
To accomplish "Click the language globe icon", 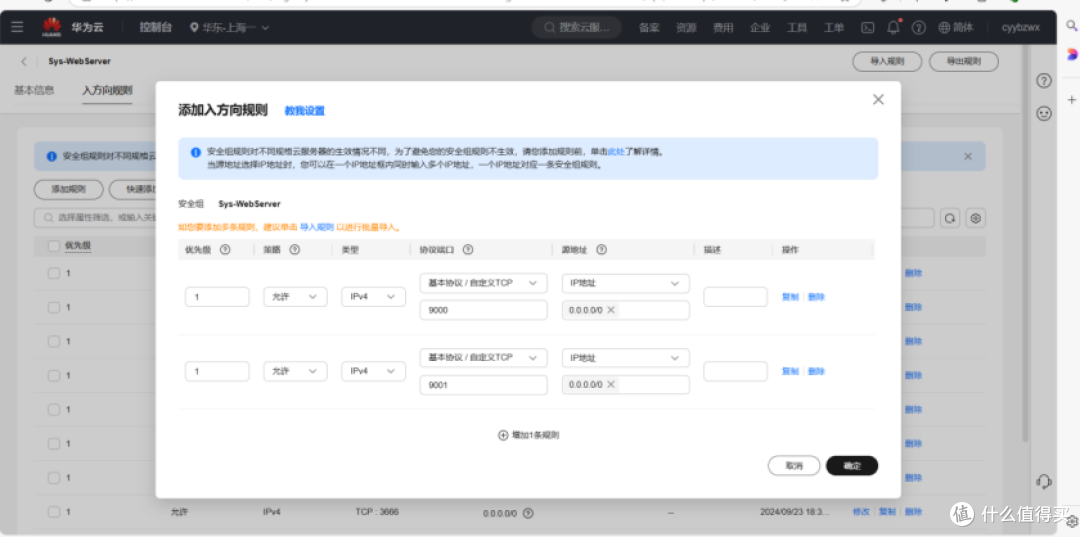I will point(944,28).
